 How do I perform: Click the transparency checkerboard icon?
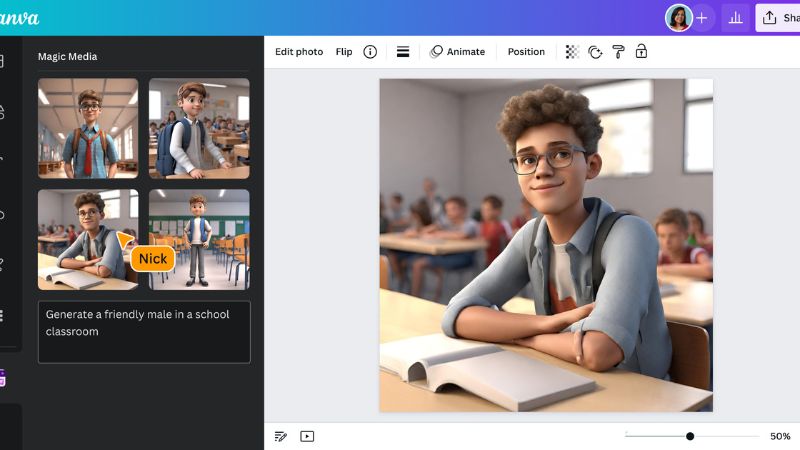point(572,52)
